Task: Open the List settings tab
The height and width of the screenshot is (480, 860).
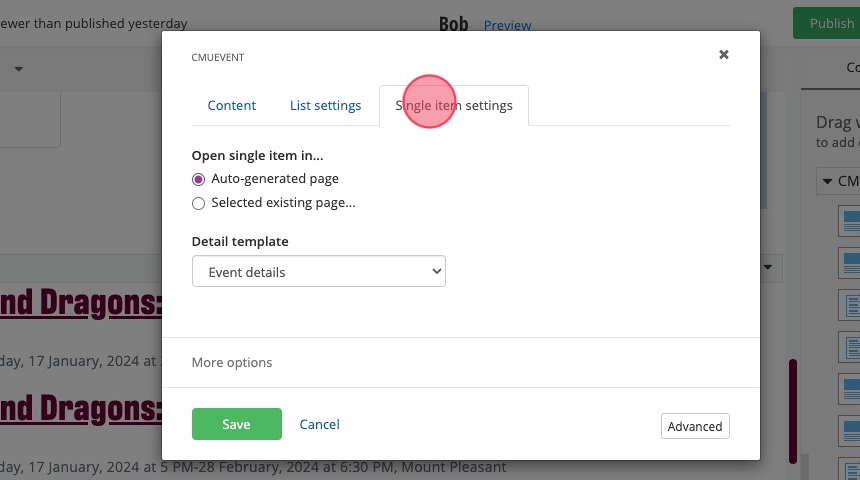Action: coord(325,105)
